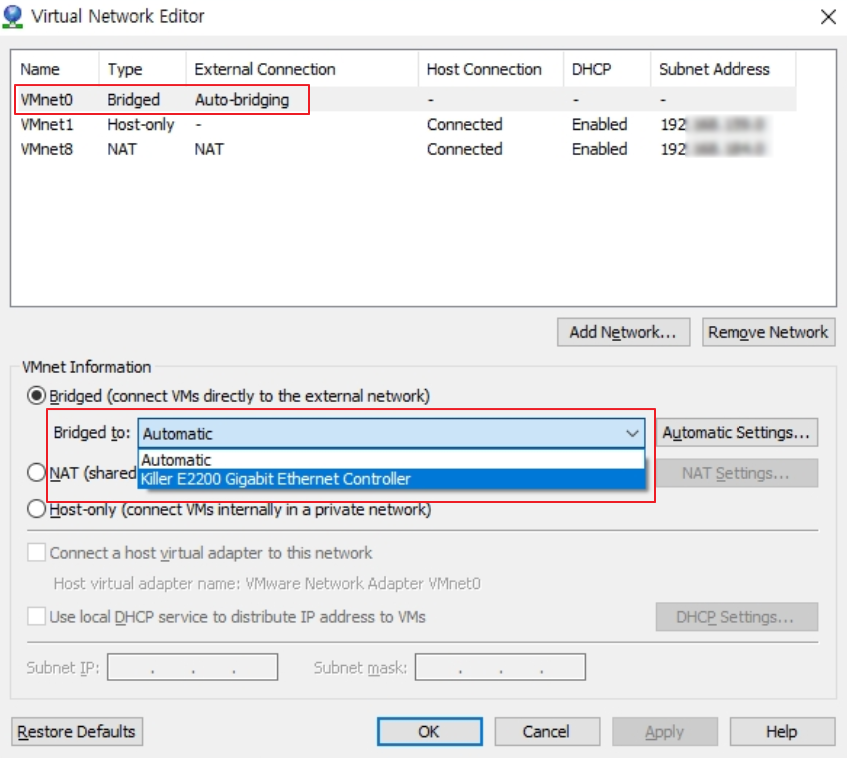Click the Remove Network button
Image resolution: width=847 pixels, height=758 pixels.
768,332
